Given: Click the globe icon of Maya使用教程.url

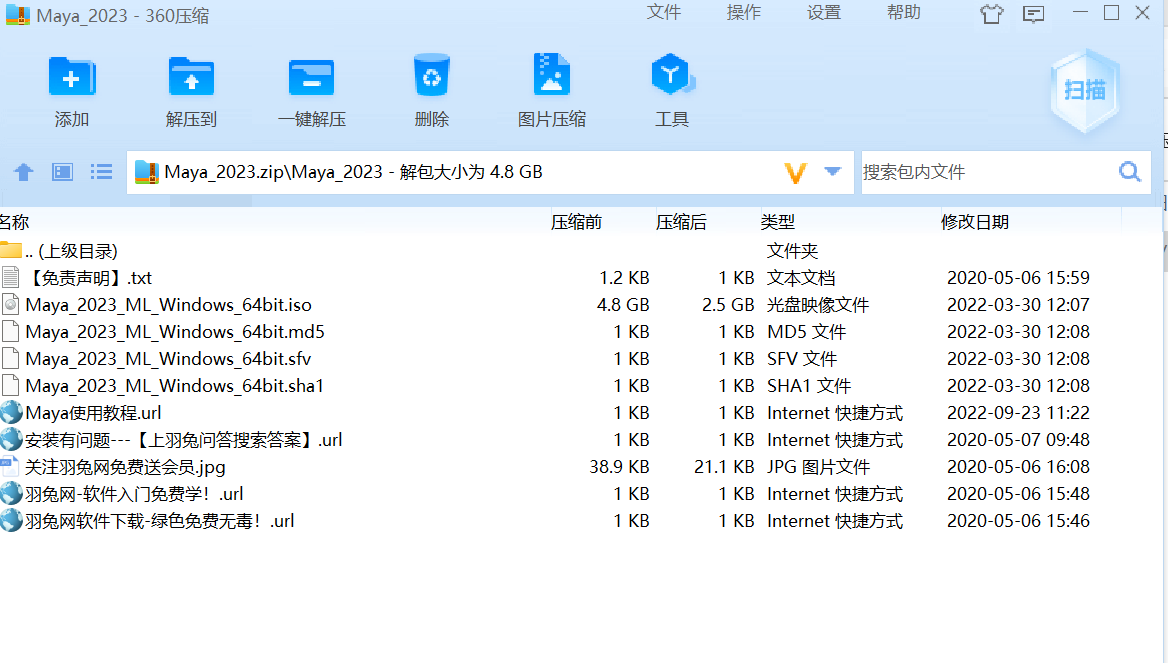Looking at the screenshot, I should tap(11, 412).
